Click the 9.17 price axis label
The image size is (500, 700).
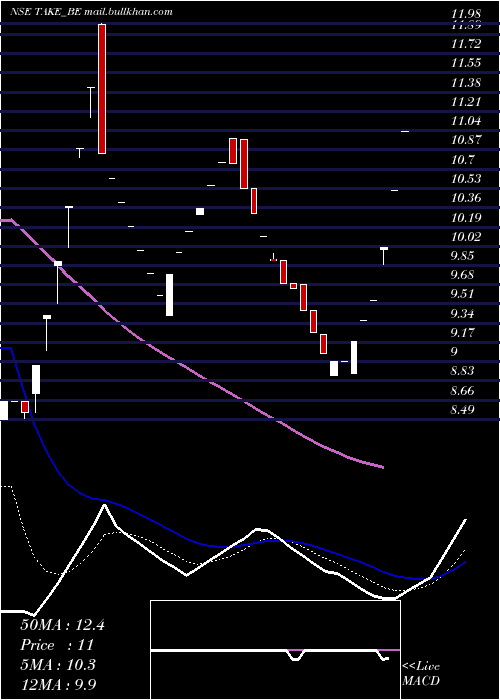(x=463, y=333)
